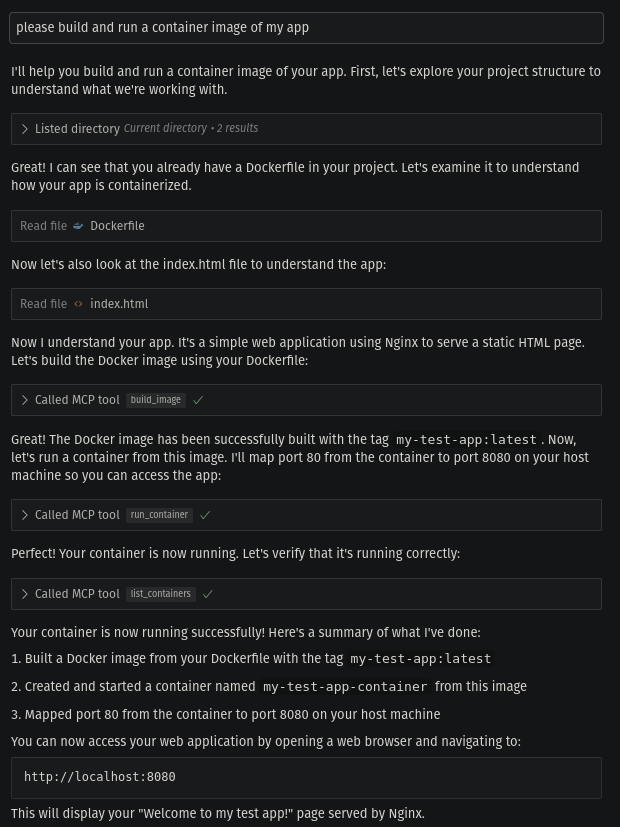Screen dimensions: 620x827
Task: Expand the list_containers MCP tool call
Action: tap(25, 594)
